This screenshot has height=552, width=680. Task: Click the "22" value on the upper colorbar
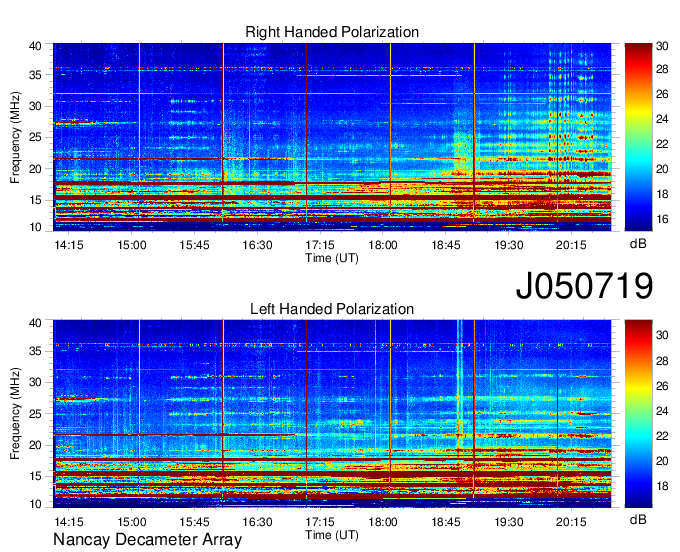pyautogui.click(x=662, y=144)
